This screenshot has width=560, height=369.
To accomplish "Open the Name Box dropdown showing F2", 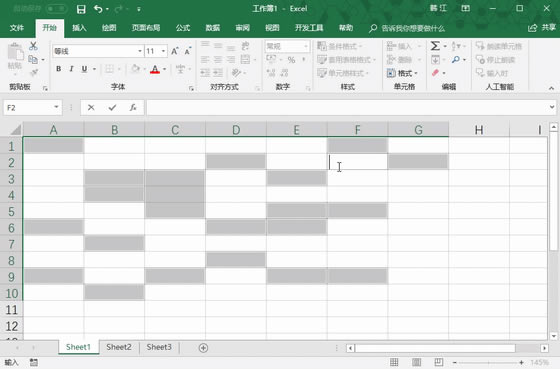I will pos(56,107).
